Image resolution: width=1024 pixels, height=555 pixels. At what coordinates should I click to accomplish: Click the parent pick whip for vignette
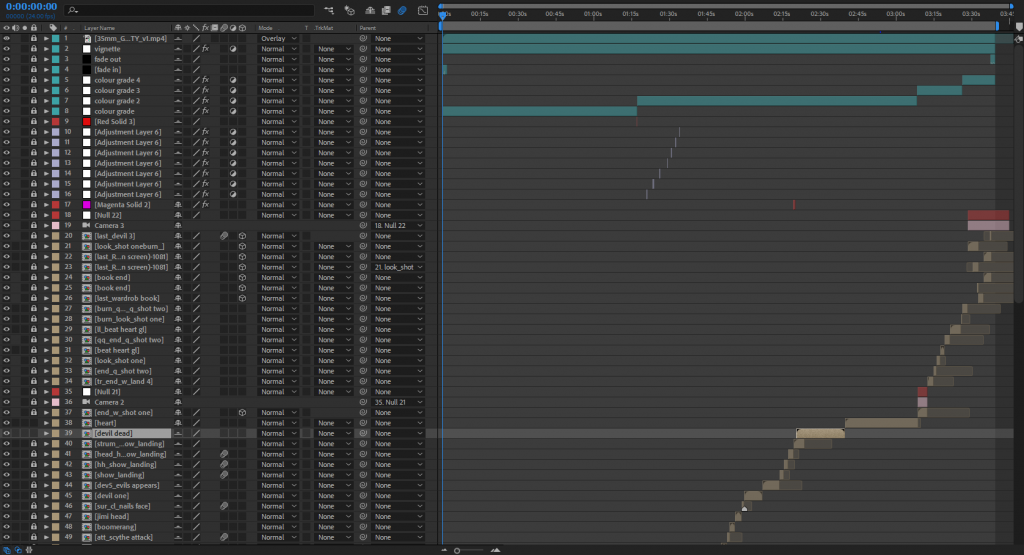364,49
